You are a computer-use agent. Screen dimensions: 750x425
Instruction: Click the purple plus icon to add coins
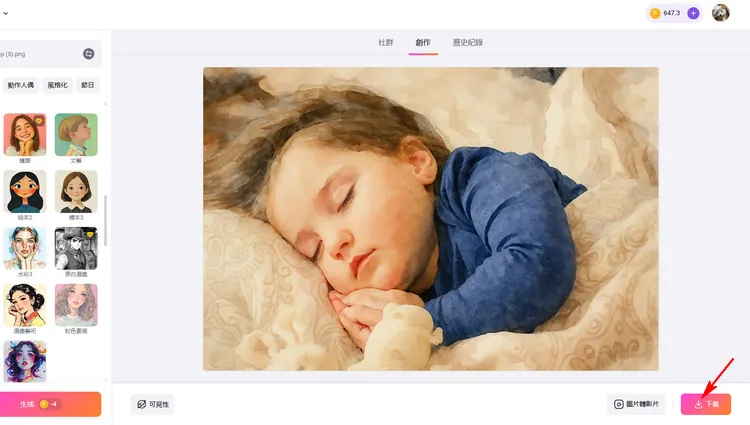693,13
